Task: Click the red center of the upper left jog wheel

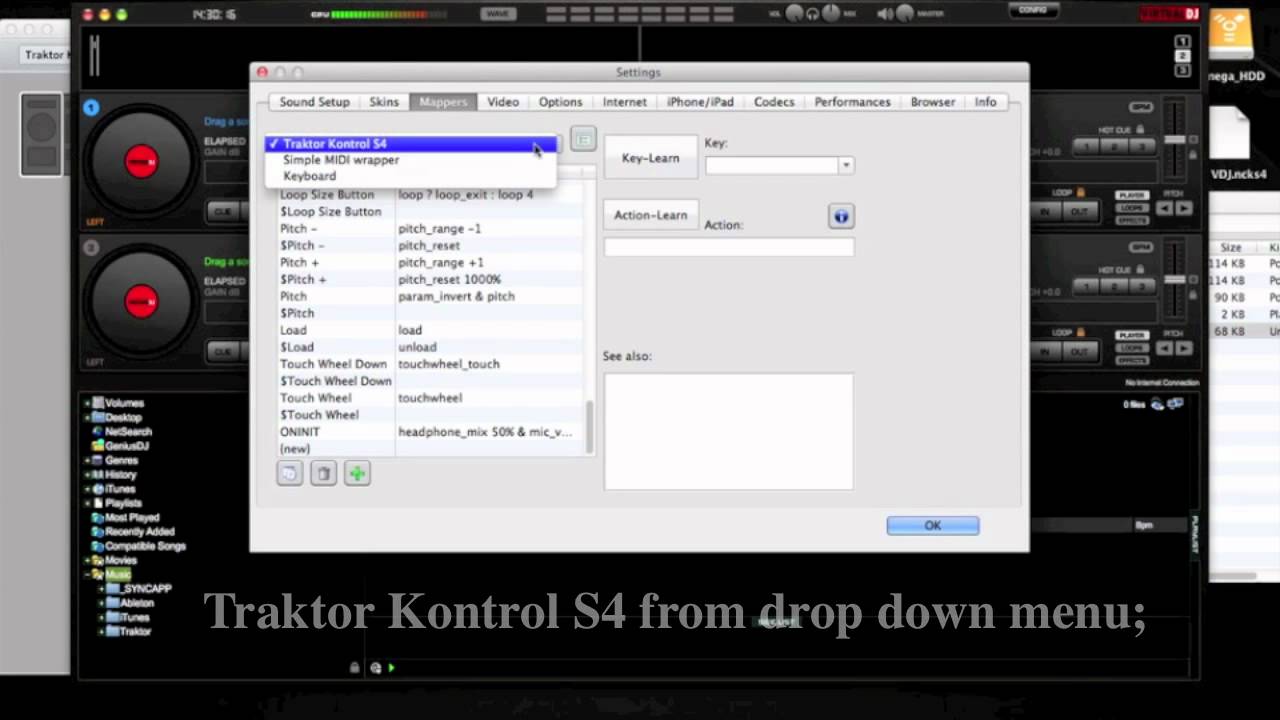Action: coord(141,162)
